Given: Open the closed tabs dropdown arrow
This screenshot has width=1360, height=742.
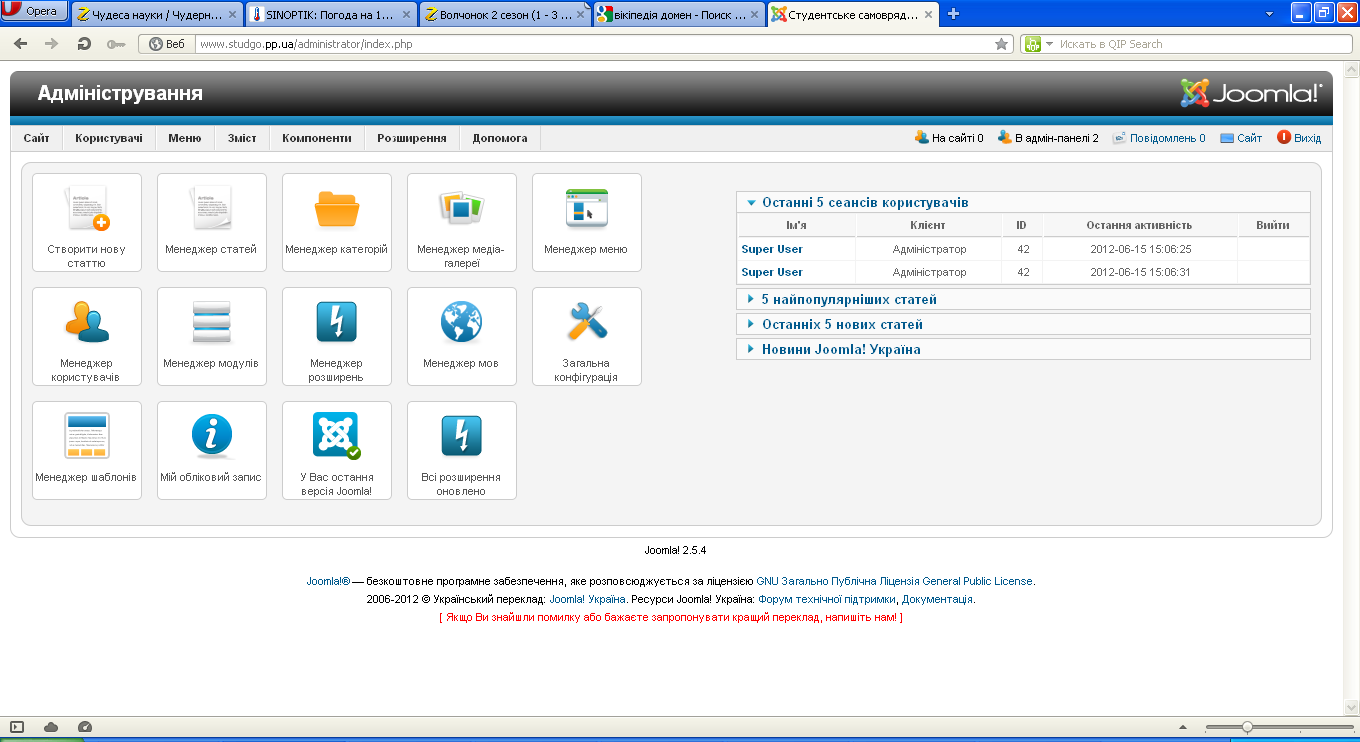Looking at the screenshot, I should tap(1269, 14).
